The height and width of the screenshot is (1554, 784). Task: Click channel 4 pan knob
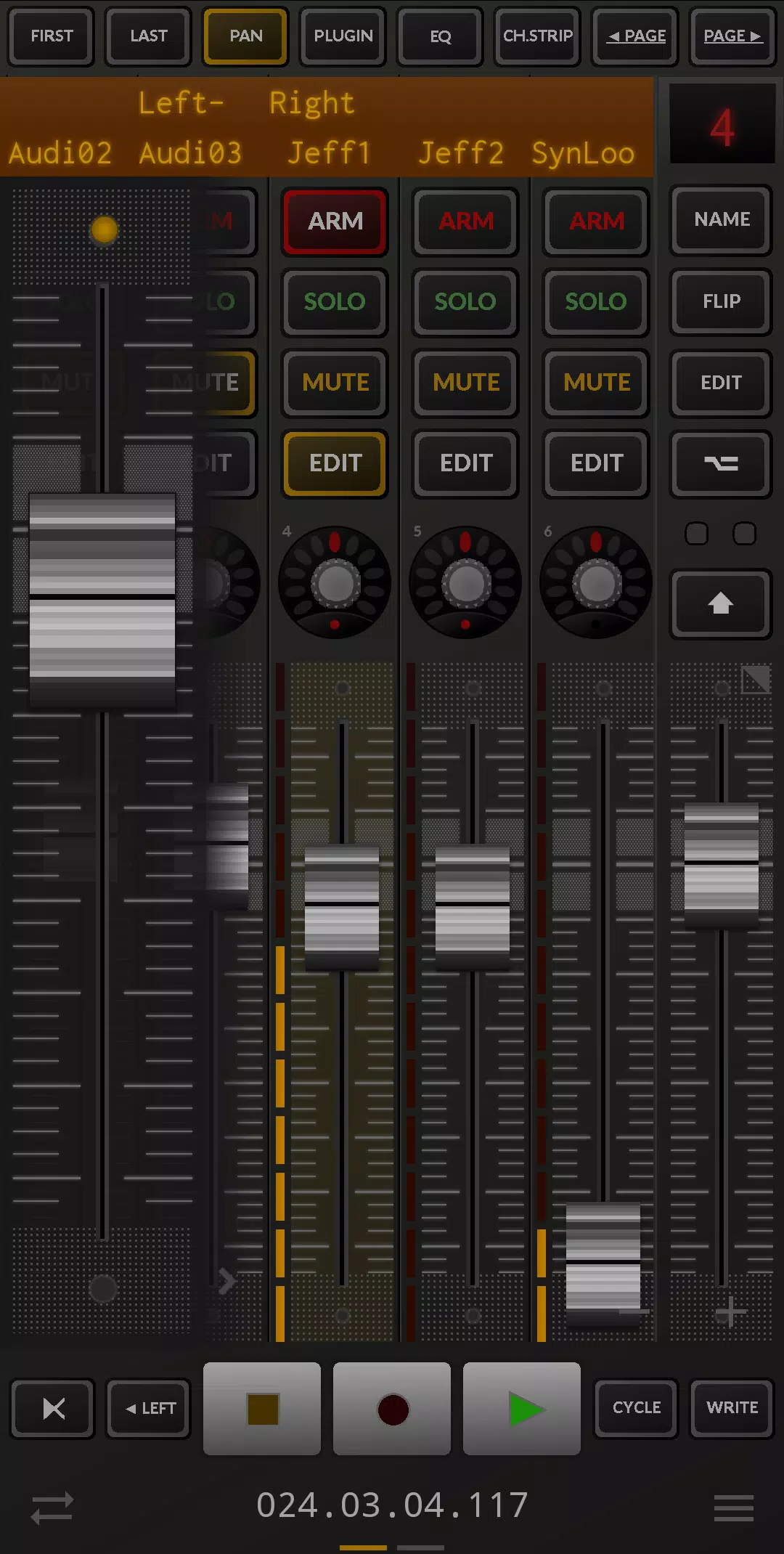[335, 583]
